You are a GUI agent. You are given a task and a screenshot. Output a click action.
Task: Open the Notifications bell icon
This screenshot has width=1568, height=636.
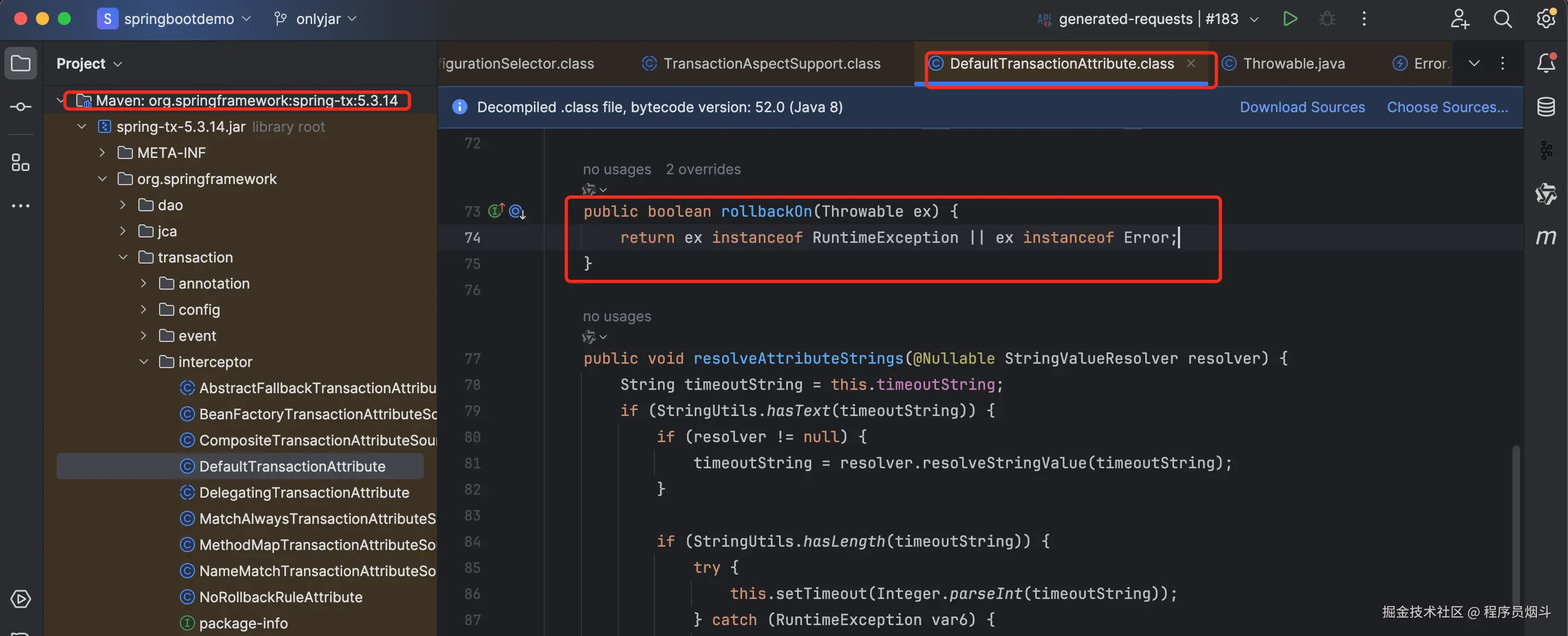click(x=1546, y=63)
